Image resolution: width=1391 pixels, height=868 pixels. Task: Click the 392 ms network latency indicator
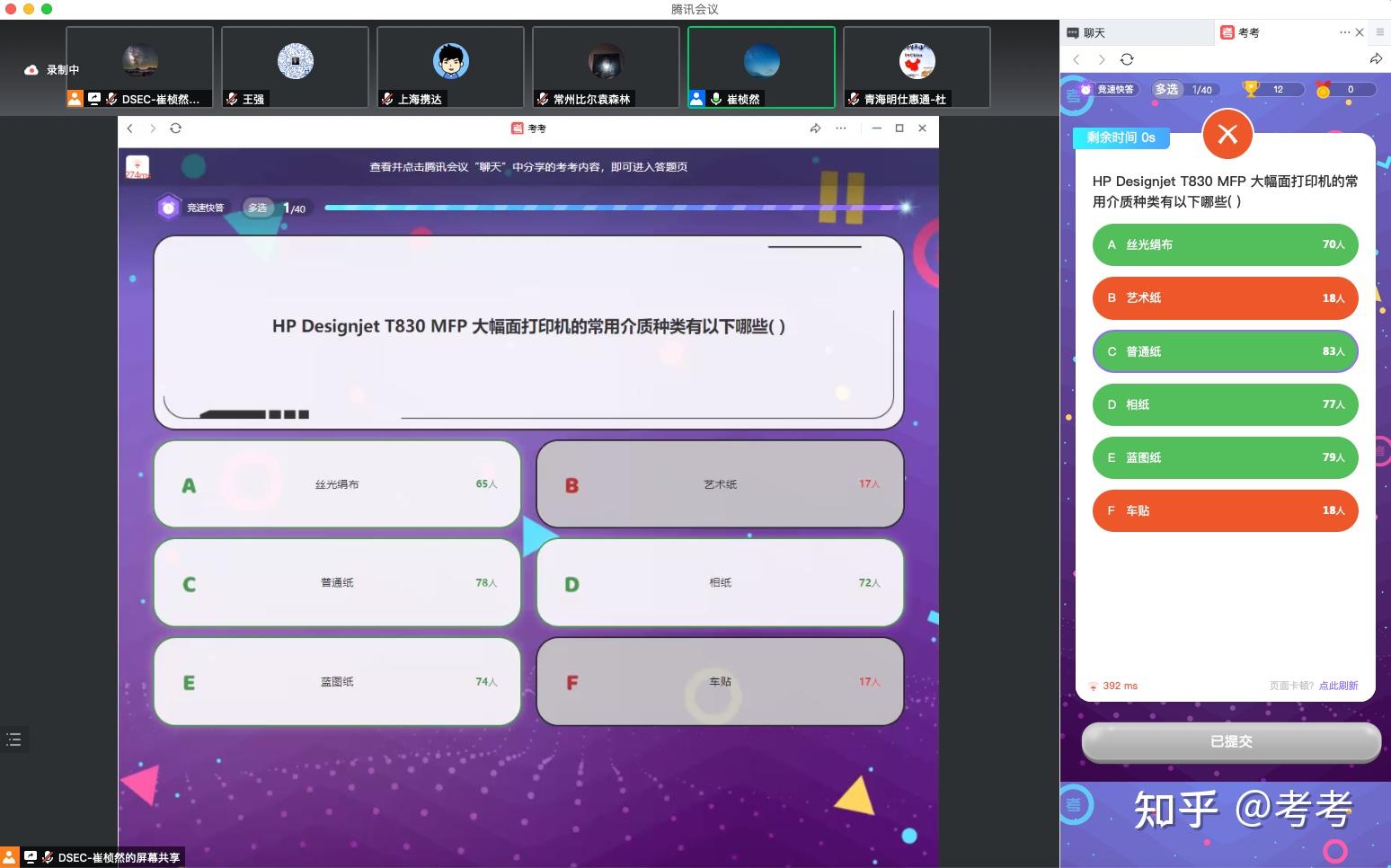(1113, 686)
